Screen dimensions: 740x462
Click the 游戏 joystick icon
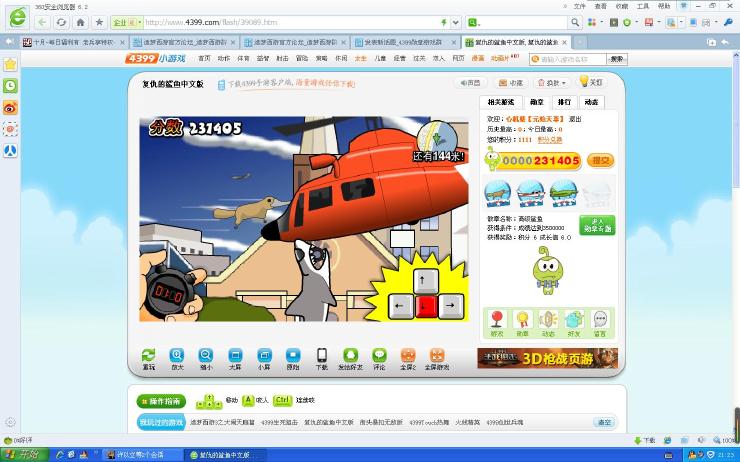click(497, 319)
